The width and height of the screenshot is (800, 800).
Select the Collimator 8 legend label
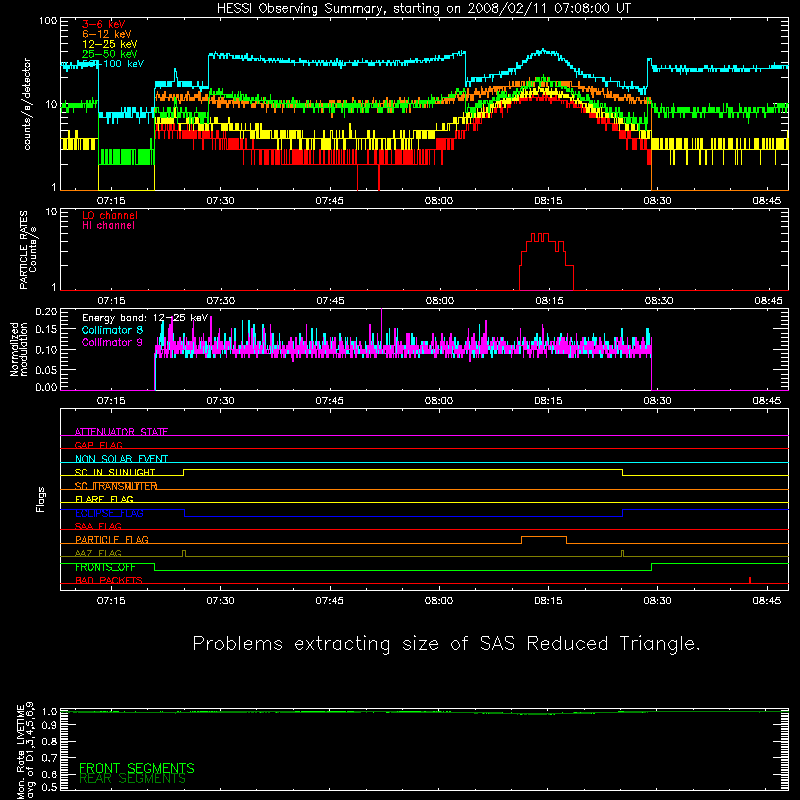click(112, 330)
